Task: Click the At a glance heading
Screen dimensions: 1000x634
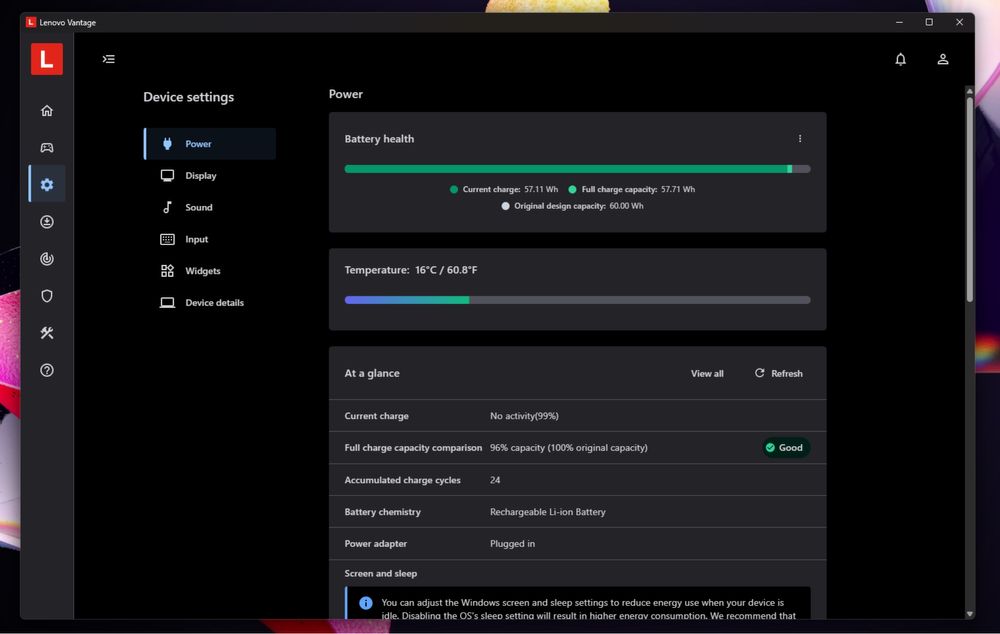Action: coord(372,373)
